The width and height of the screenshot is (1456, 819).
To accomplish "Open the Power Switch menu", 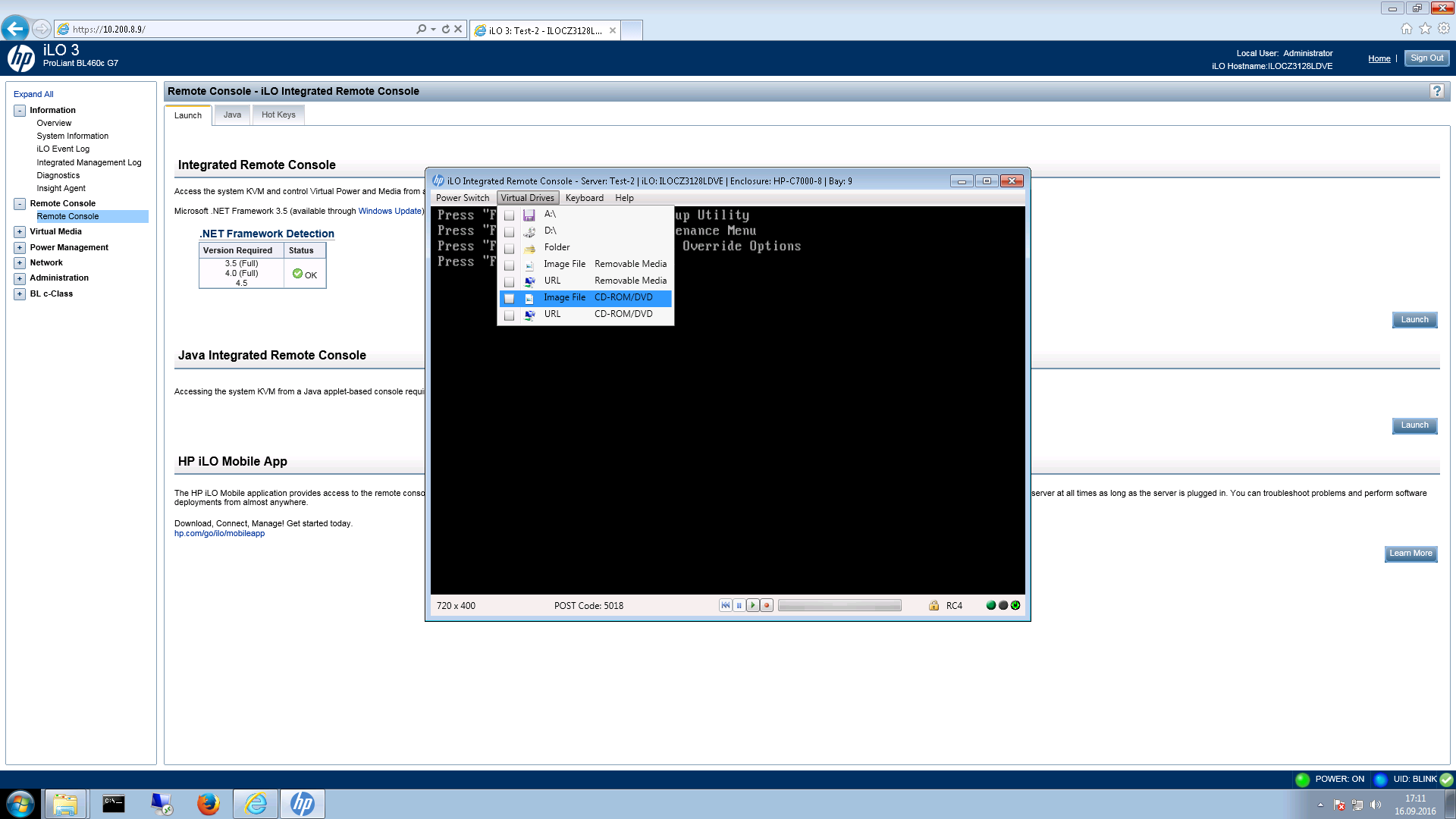I will tap(463, 198).
